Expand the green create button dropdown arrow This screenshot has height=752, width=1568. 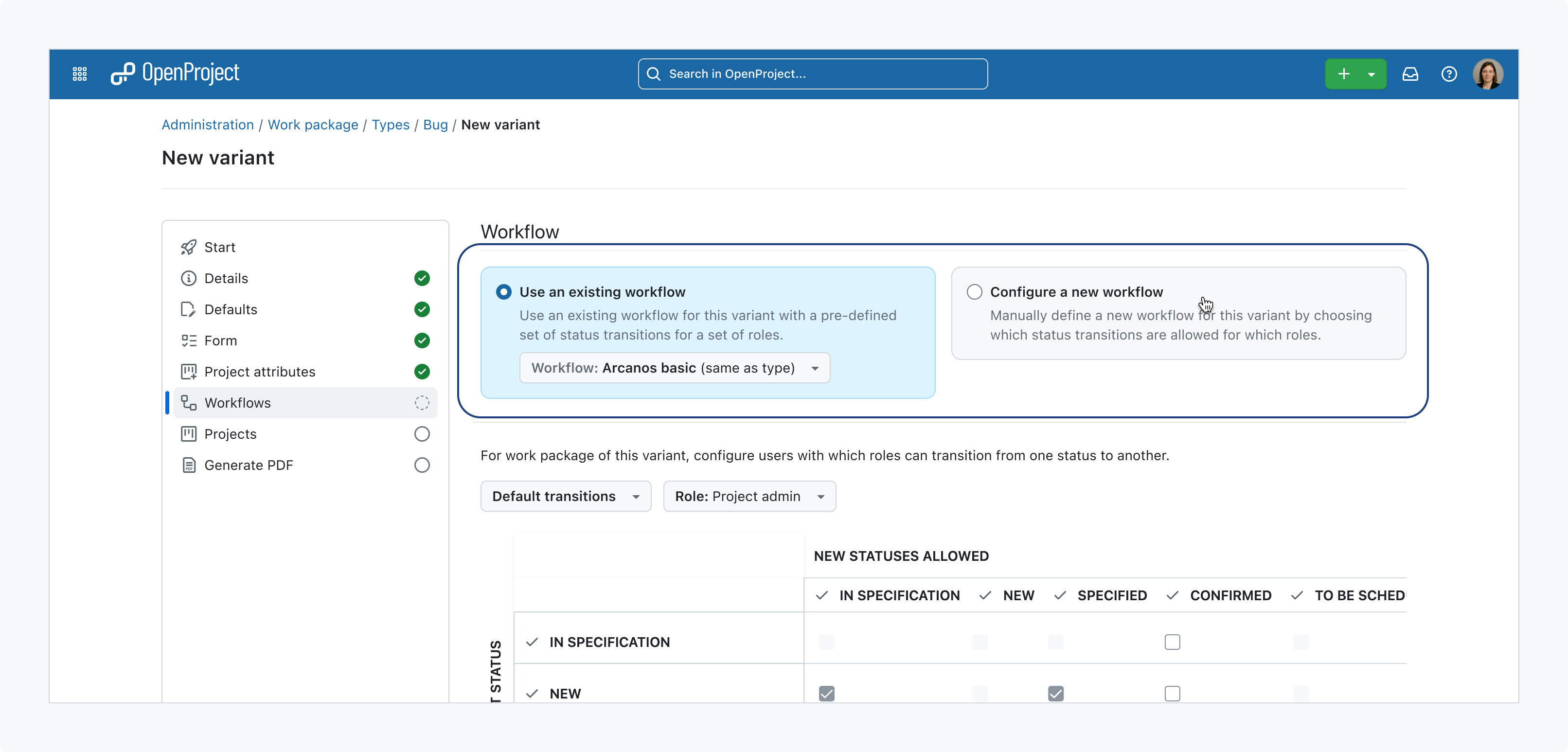(1372, 74)
